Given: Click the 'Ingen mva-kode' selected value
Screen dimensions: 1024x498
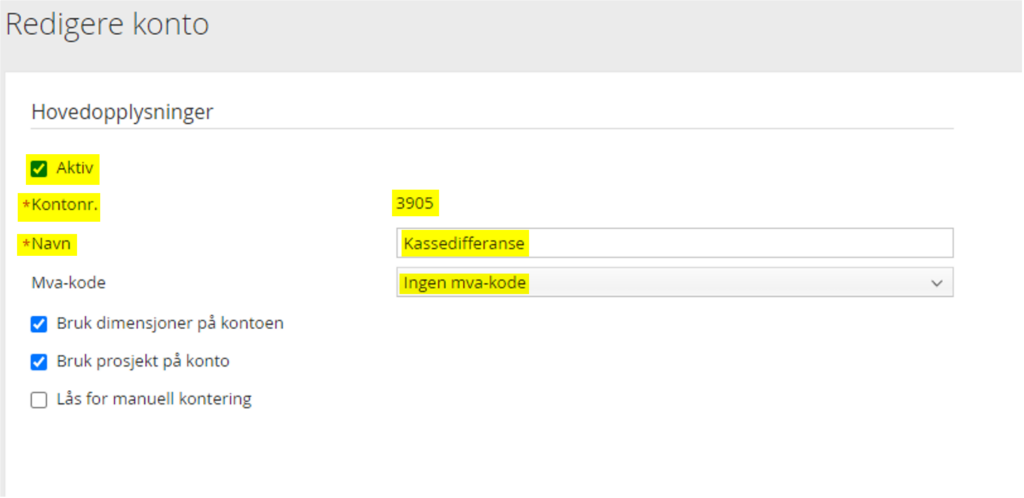Looking at the screenshot, I should tap(464, 283).
